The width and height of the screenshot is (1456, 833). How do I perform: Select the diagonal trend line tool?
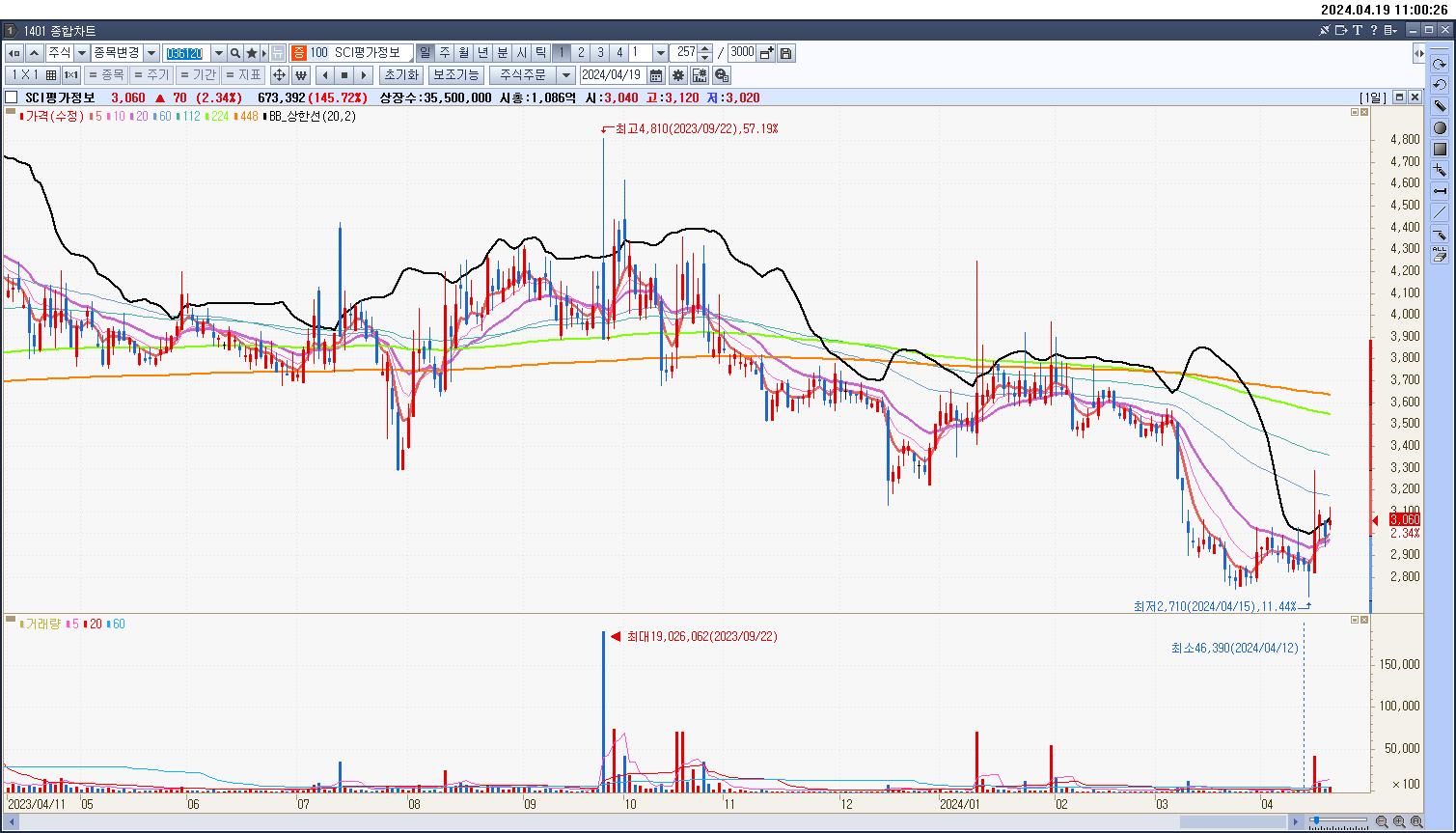click(1440, 212)
